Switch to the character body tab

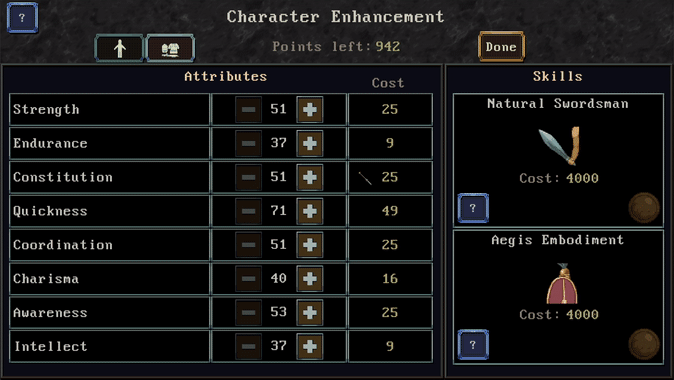pos(119,48)
